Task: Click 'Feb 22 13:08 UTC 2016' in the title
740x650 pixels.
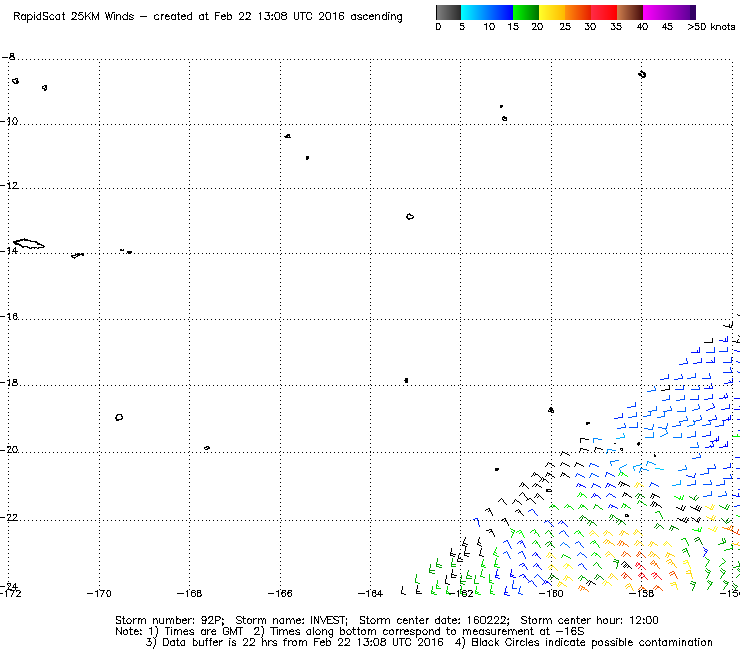Action: [x=279, y=17]
